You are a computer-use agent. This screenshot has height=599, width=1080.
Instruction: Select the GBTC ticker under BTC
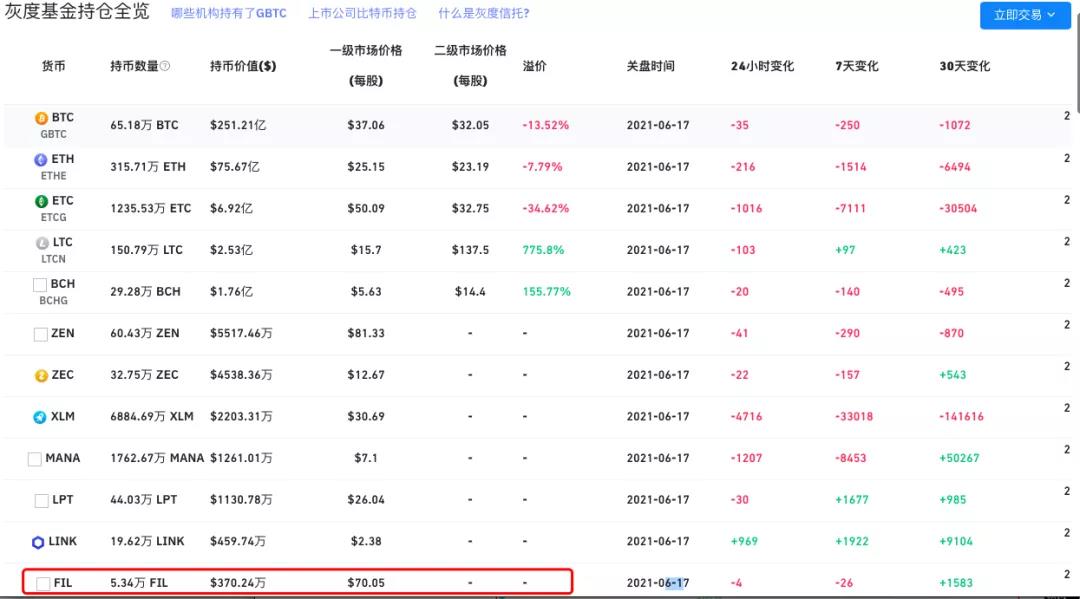pyautogui.click(x=53, y=134)
